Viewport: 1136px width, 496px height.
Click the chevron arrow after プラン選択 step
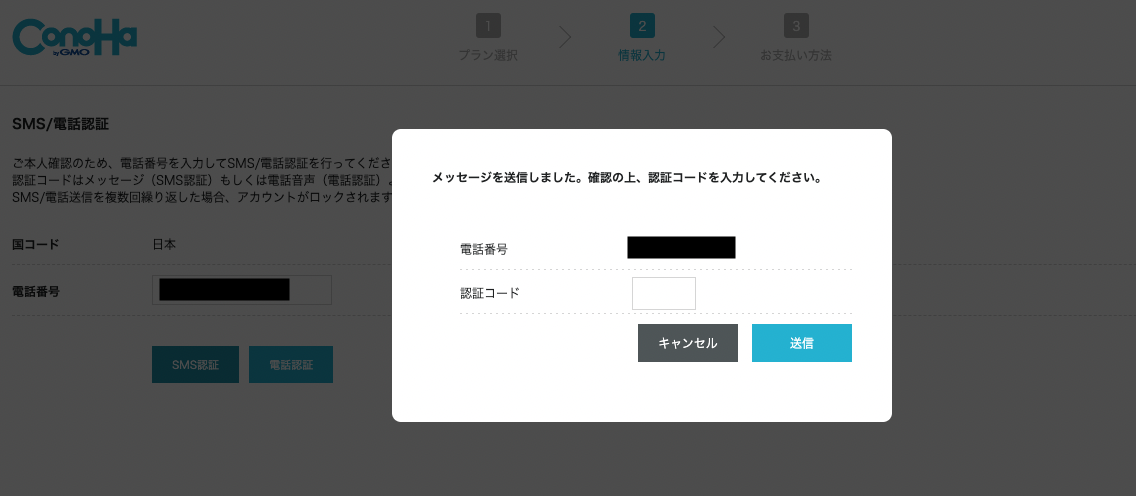[565, 38]
